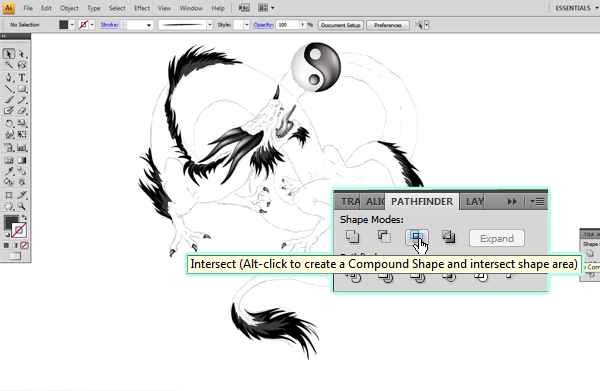Select the Gradient tool
600x391 pixels.
pos(22,160)
